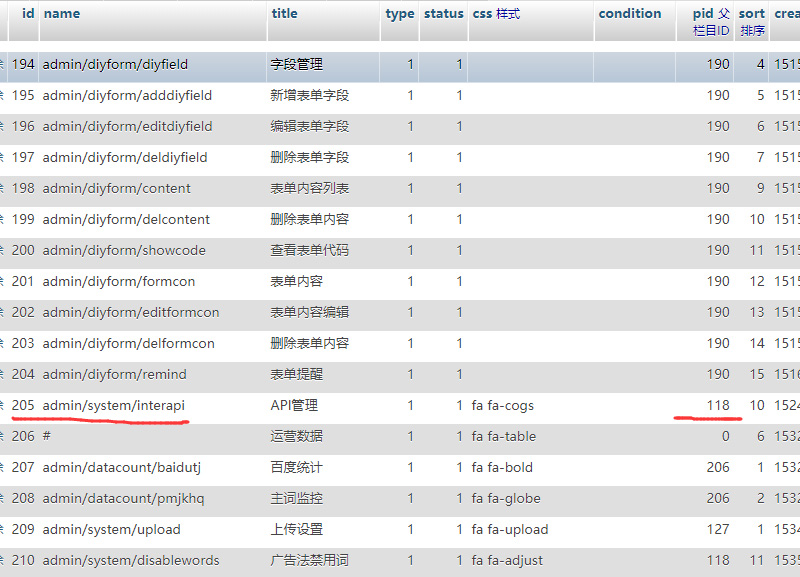The image size is (800, 577).
Task: Select the API管理 title cell
Action: (x=294, y=406)
